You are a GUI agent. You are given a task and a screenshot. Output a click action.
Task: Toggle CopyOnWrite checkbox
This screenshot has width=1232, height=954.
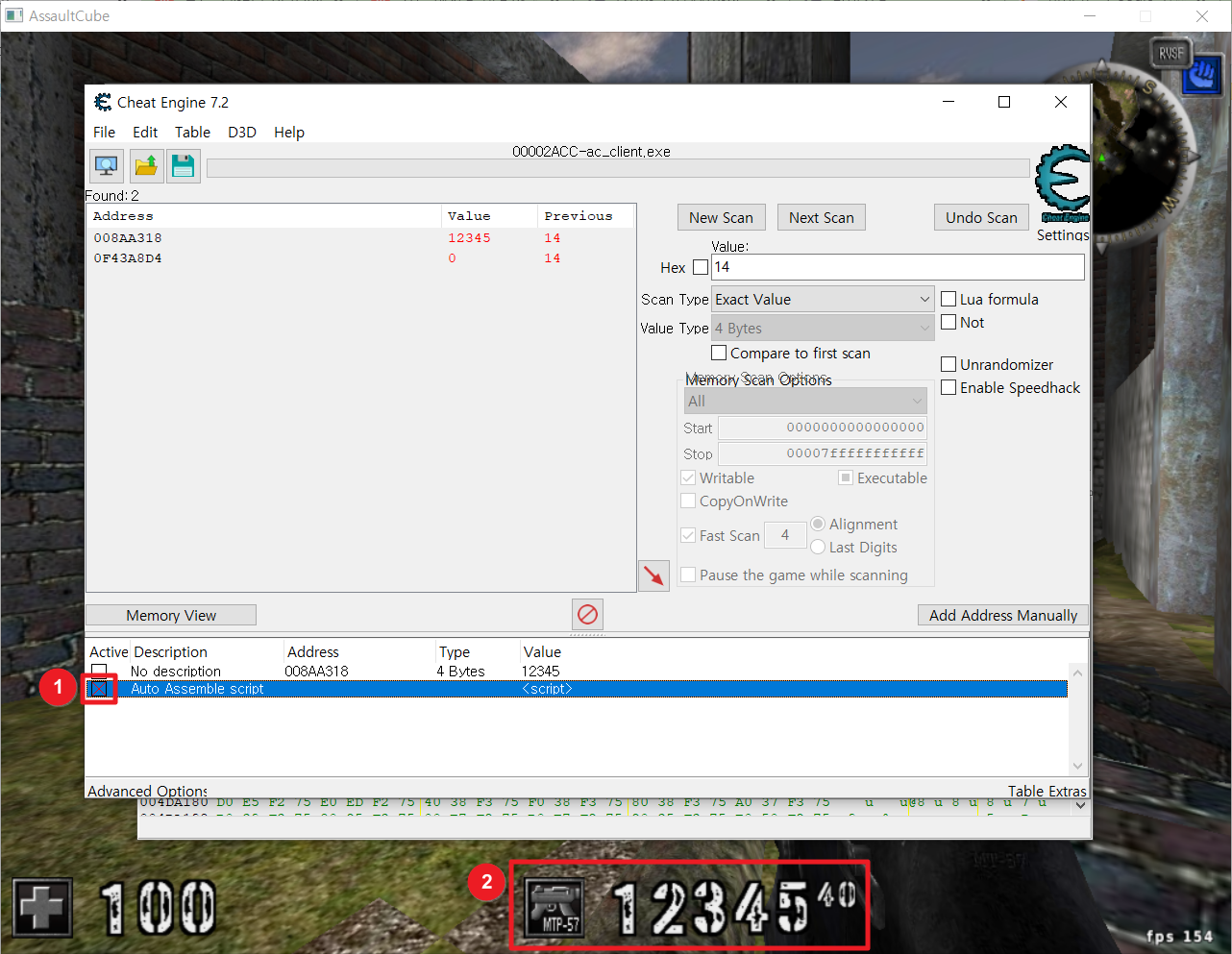click(688, 501)
